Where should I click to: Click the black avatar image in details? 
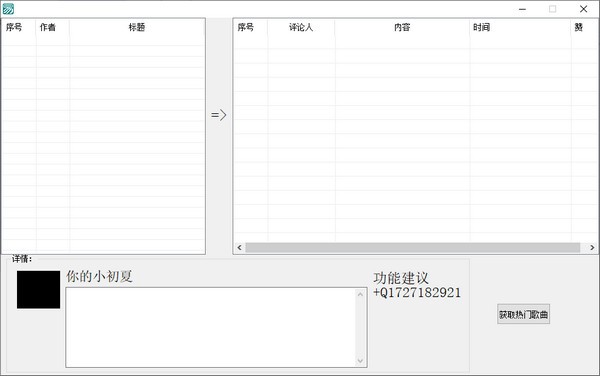[38, 290]
